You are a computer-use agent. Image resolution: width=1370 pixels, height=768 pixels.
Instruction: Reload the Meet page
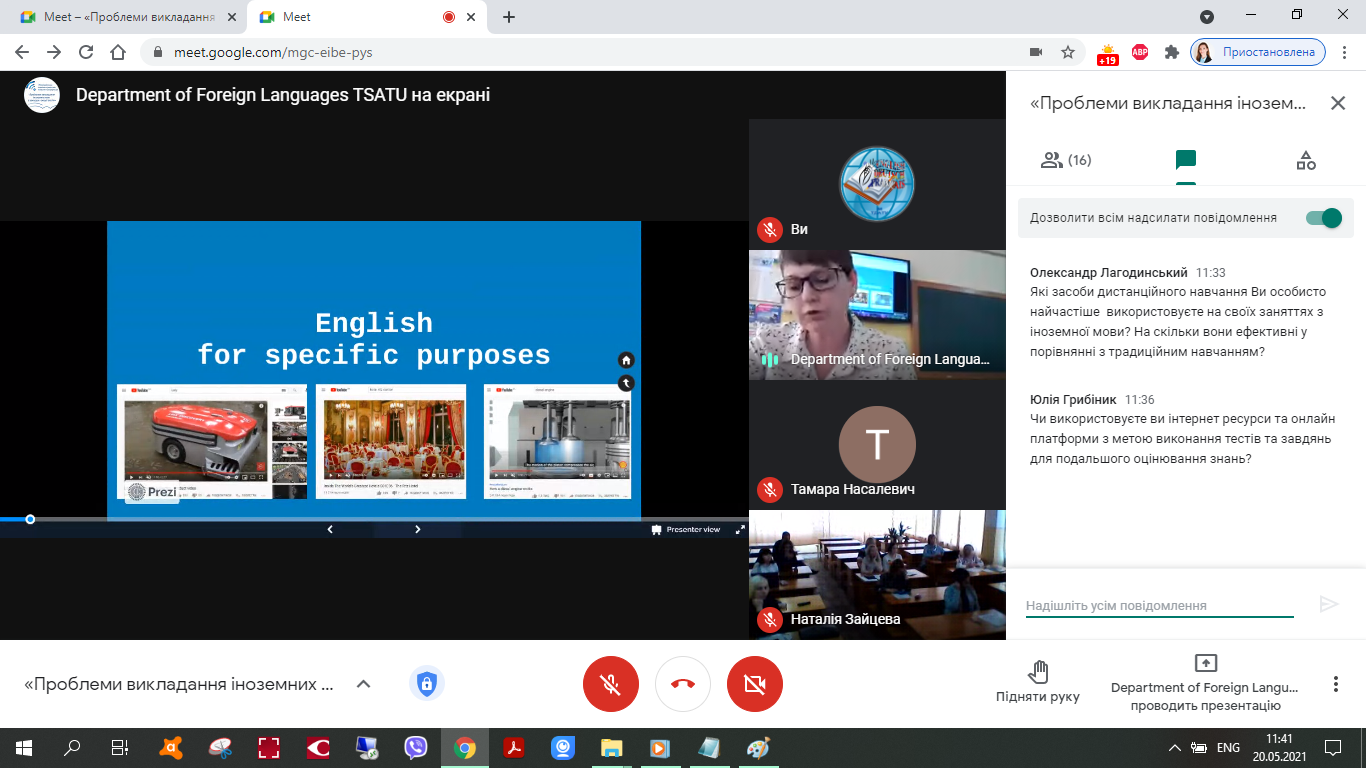(86, 52)
